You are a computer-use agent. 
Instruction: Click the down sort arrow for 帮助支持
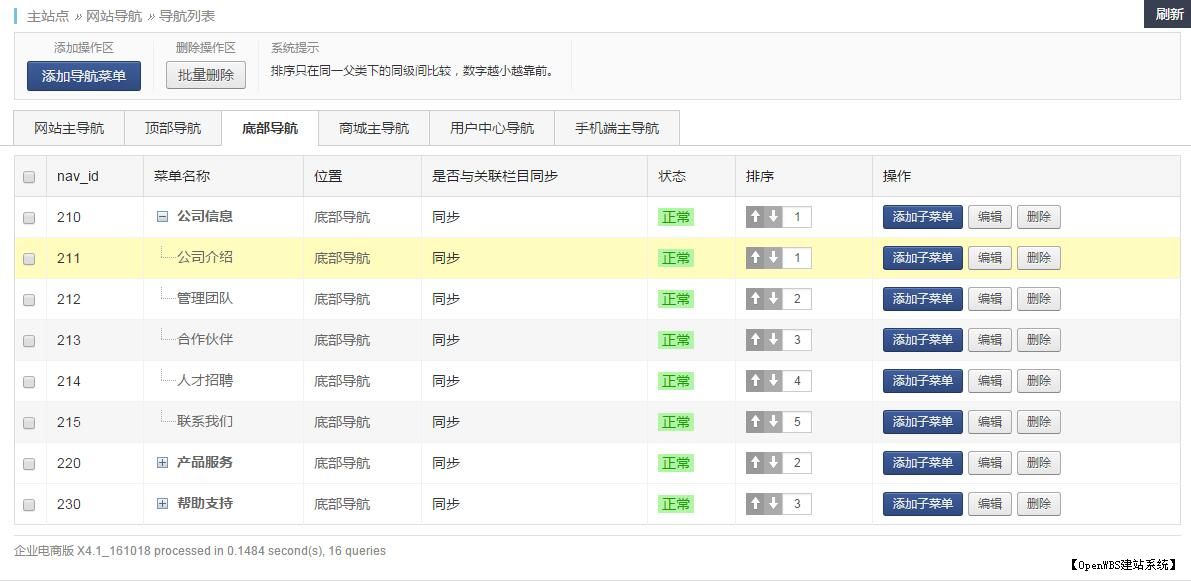click(771, 504)
